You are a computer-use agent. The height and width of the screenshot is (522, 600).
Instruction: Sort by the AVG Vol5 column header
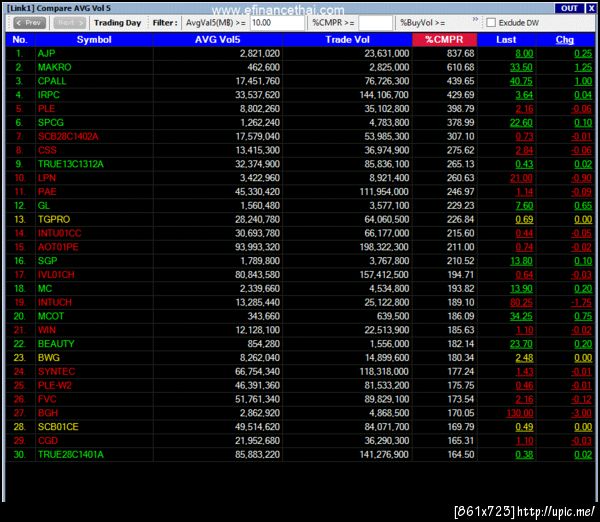click(x=217, y=40)
